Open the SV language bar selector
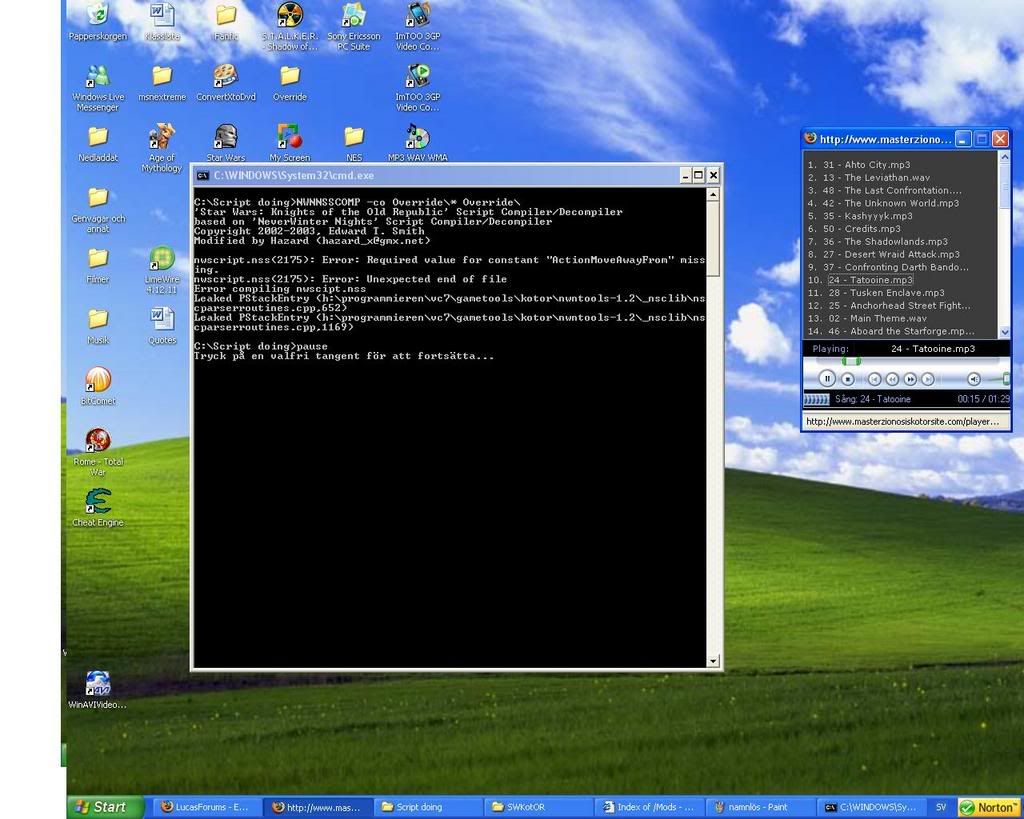Viewport: 1024px width, 819px height. tap(941, 807)
